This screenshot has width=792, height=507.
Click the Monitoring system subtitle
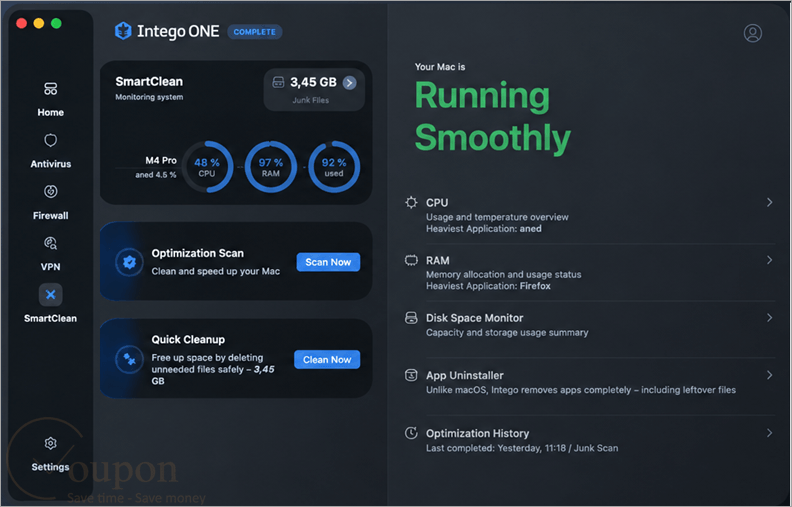(x=149, y=97)
